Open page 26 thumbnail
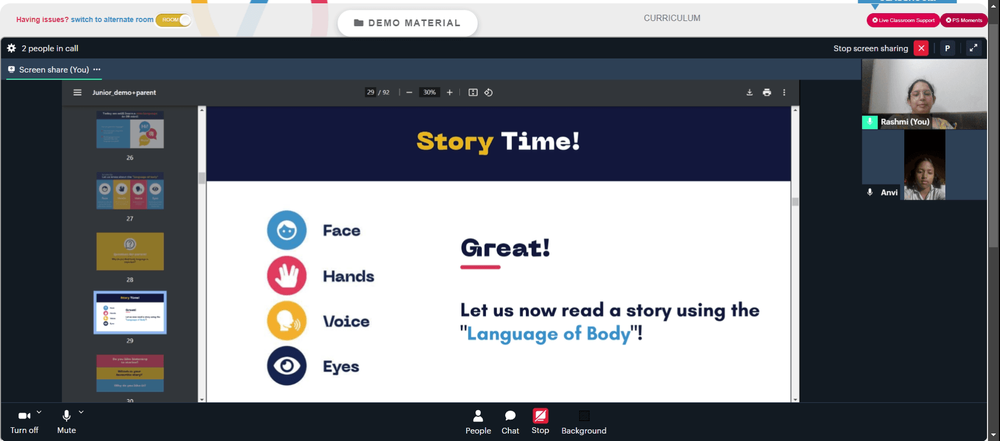 pos(130,130)
